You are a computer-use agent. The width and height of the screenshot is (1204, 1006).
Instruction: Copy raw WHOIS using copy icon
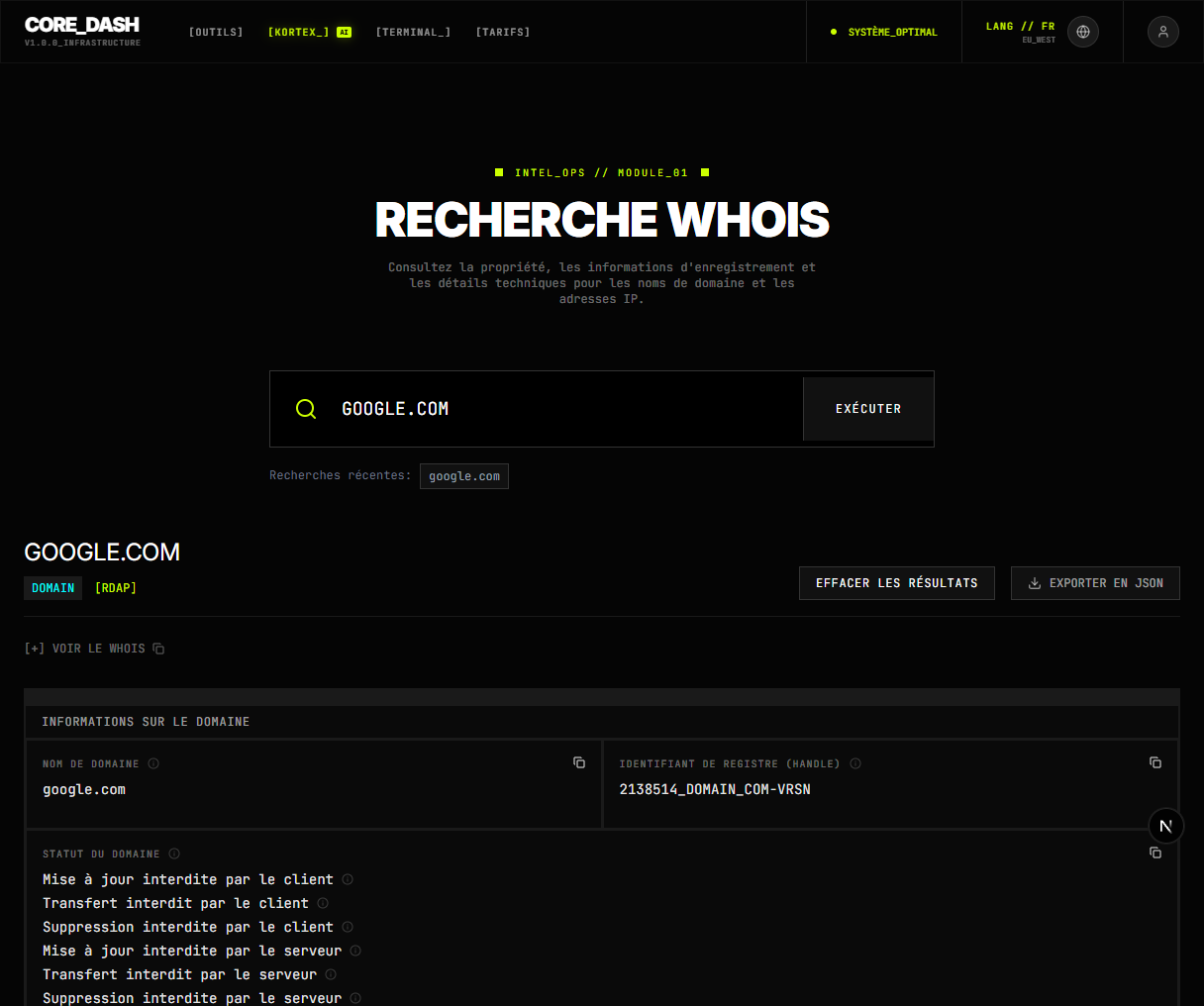[x=158, y=649]
